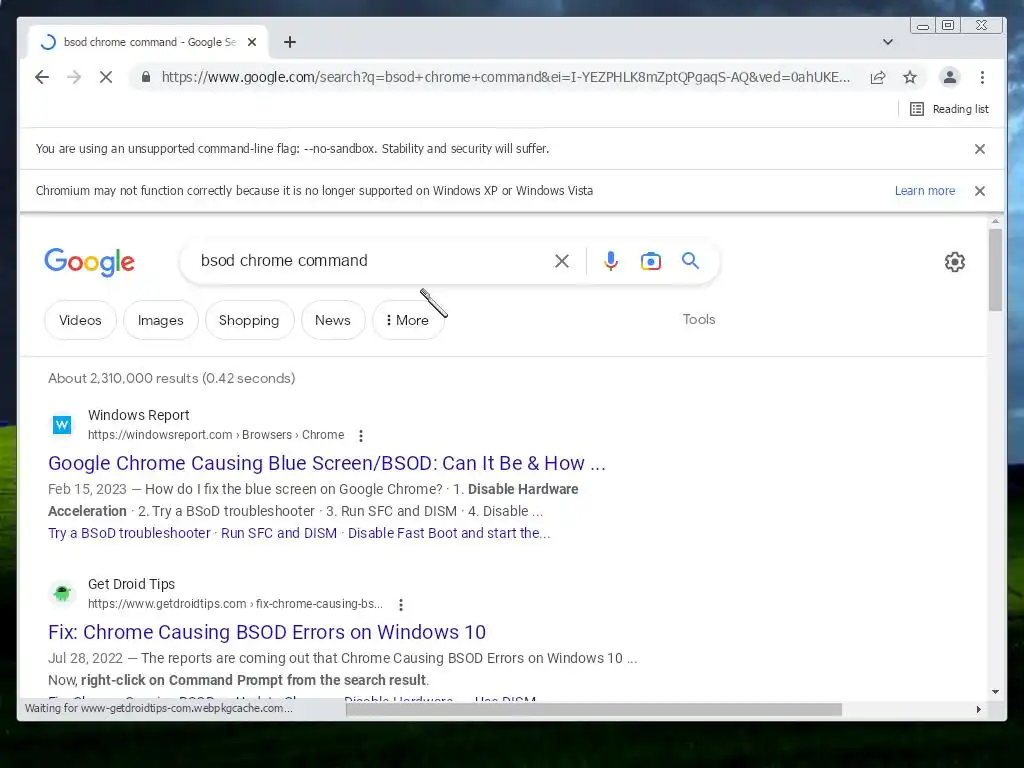
Task: Dismiss the no-sandbox warning bar
Action: click(x=980, y=149)
